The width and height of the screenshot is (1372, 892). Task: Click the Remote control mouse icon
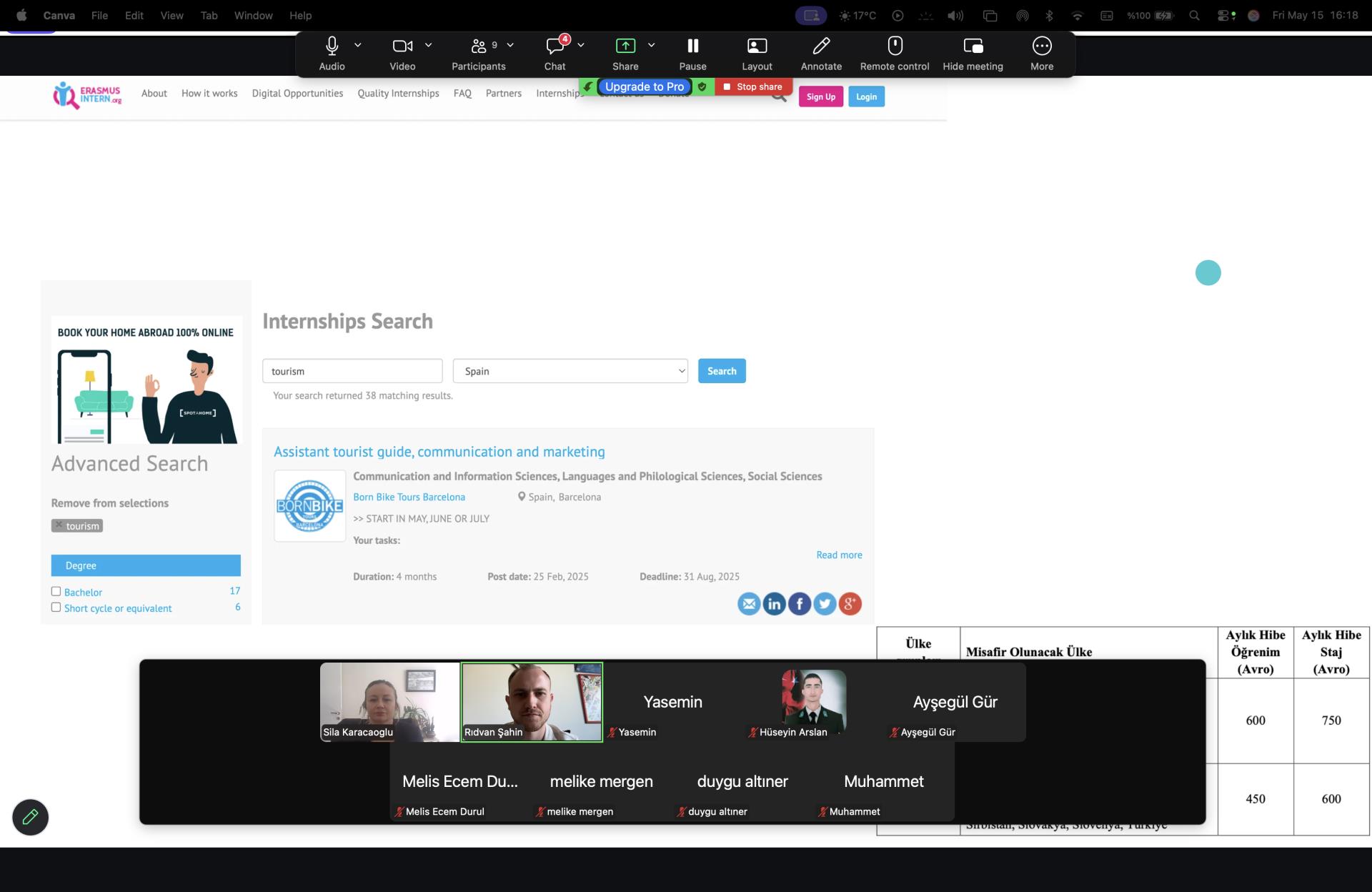point(895,46)
